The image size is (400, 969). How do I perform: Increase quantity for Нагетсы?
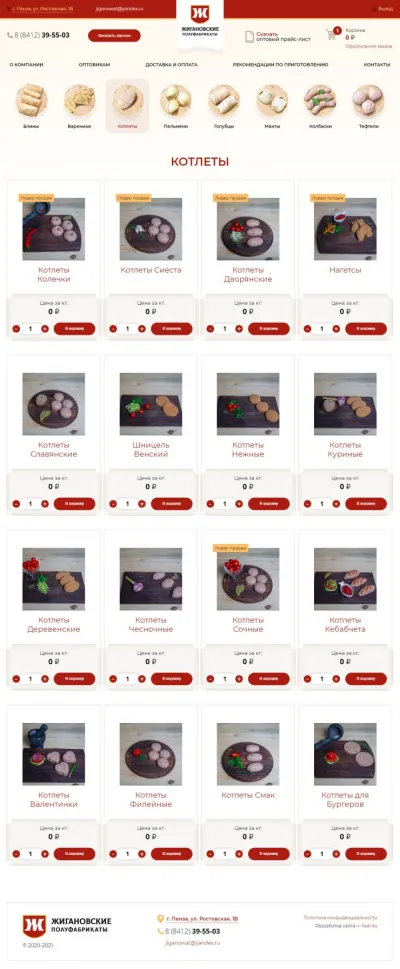point(336,329)
